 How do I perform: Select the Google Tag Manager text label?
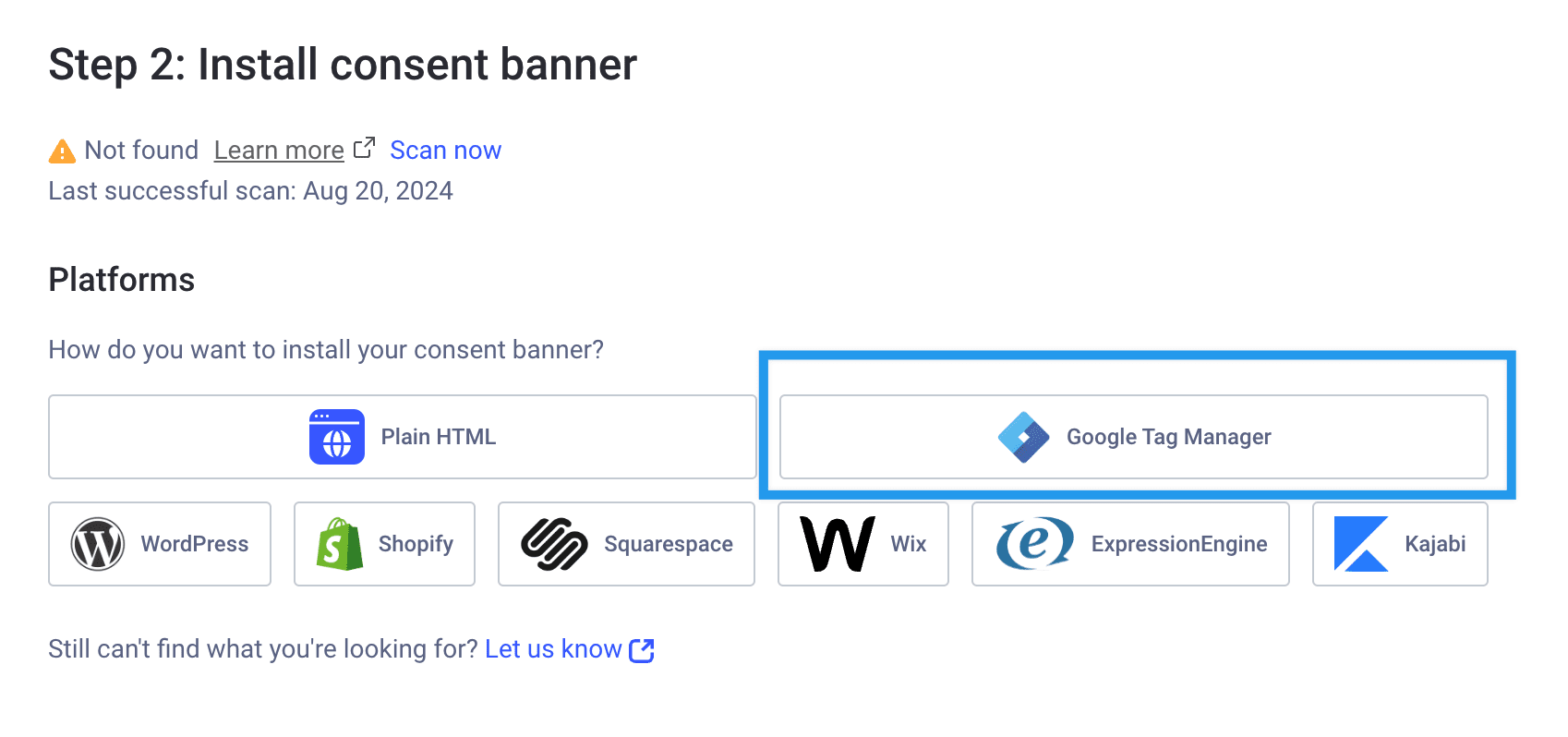[1168, 437]
